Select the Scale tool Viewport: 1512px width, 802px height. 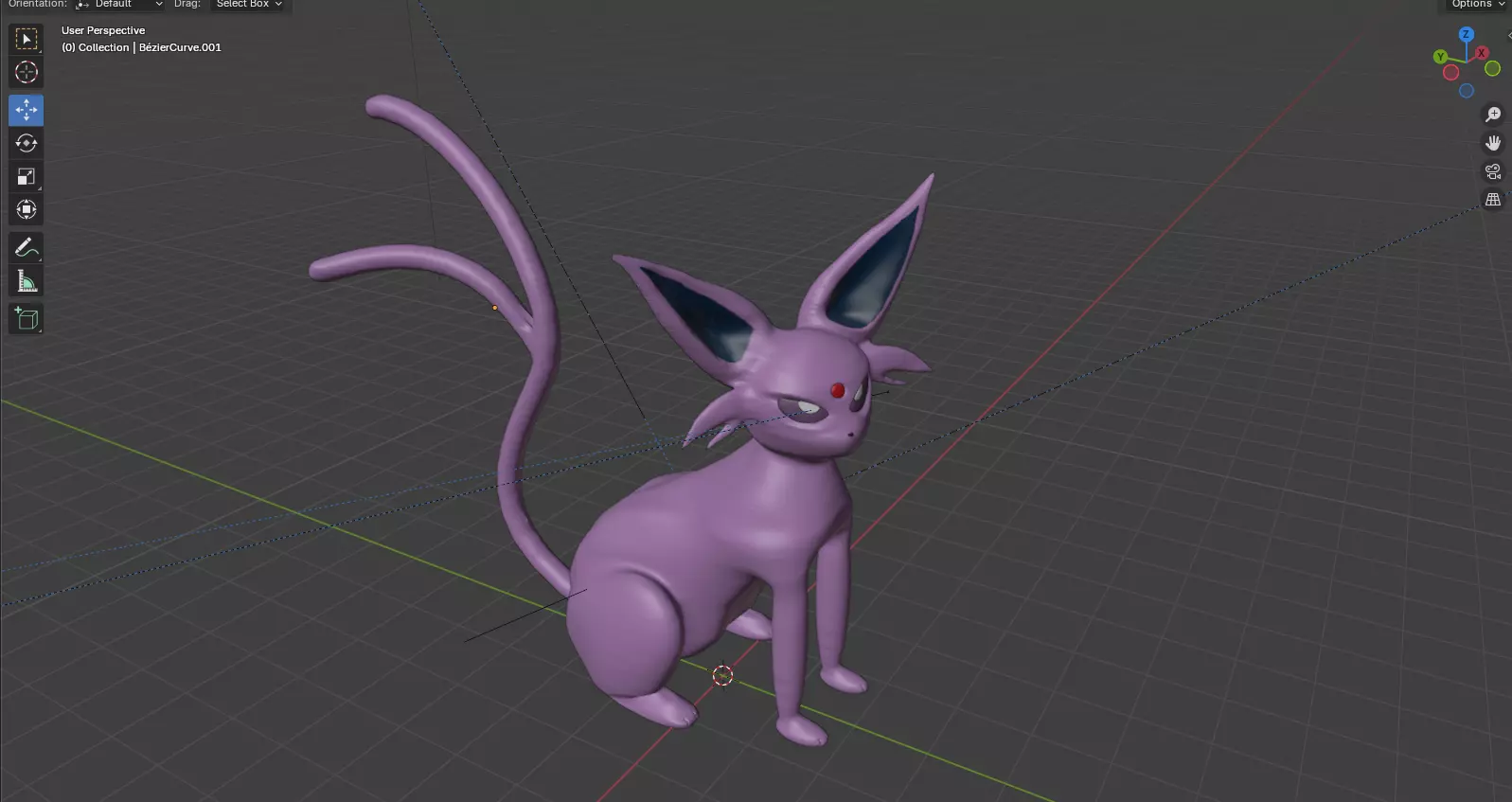(x=27, y=176)
